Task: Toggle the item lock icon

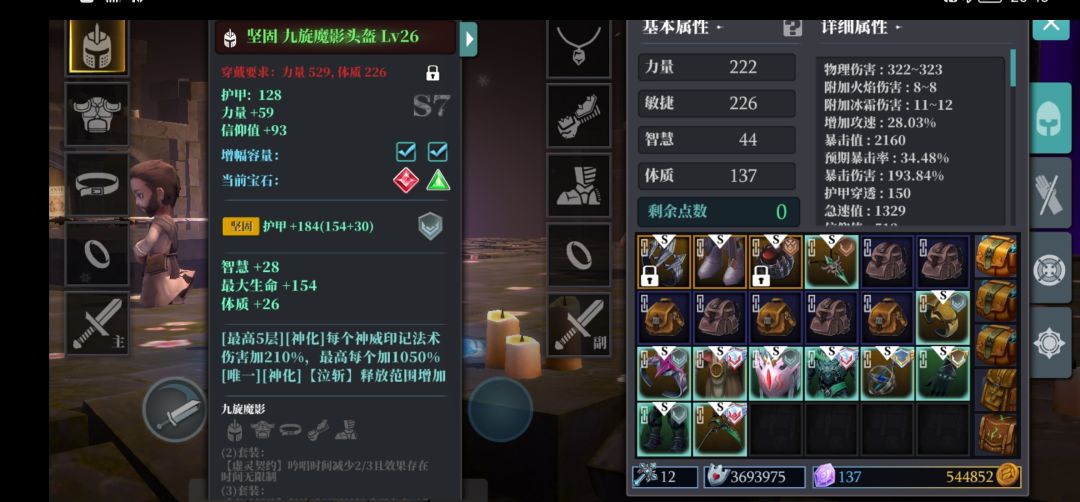Action: click(433, 72)
